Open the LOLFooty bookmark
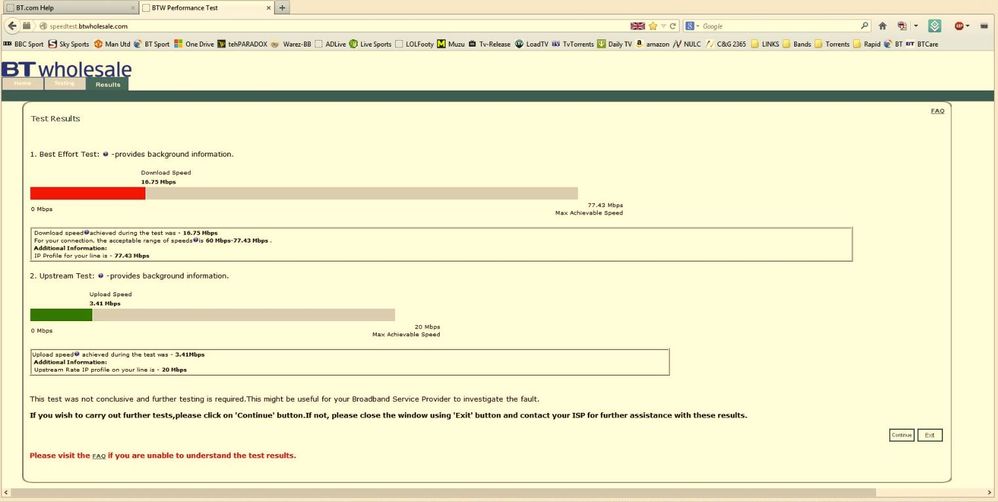Viewport: 998px width, 502px height. [414, 44]
